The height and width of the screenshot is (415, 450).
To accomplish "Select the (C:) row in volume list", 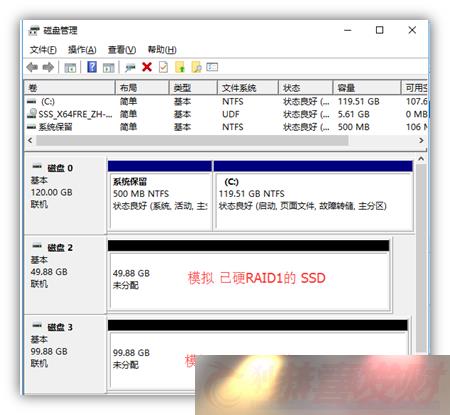I will pos(226,101).
